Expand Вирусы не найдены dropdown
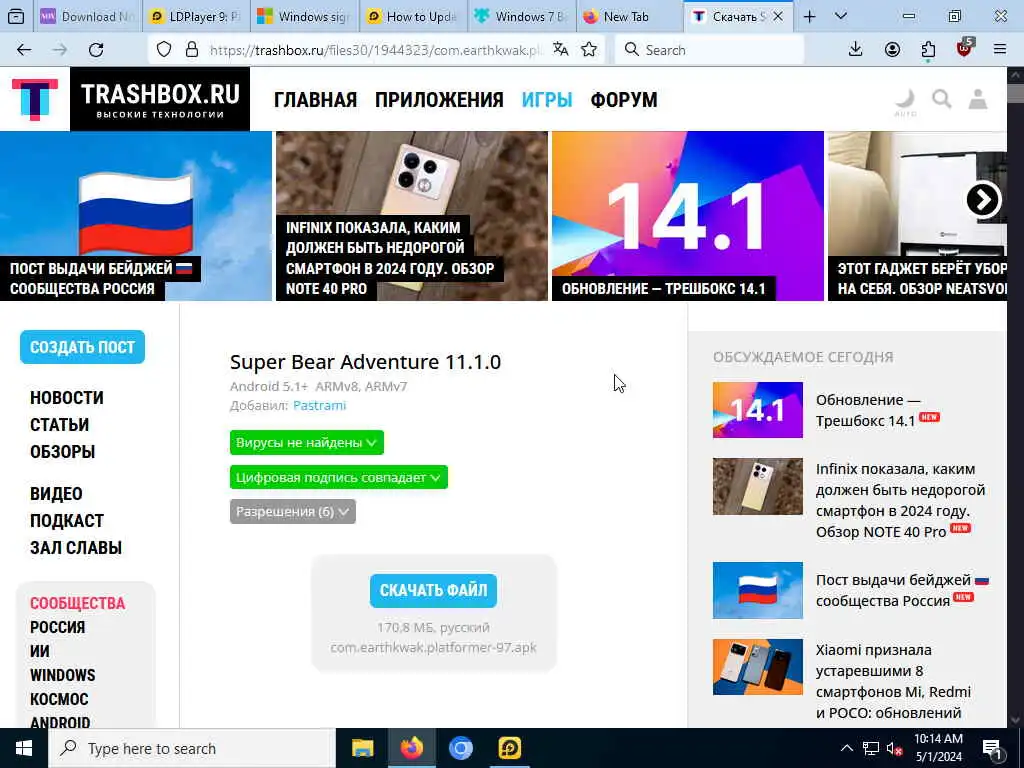This screenshot has height=768, width=1024. [x=306, y=443]
